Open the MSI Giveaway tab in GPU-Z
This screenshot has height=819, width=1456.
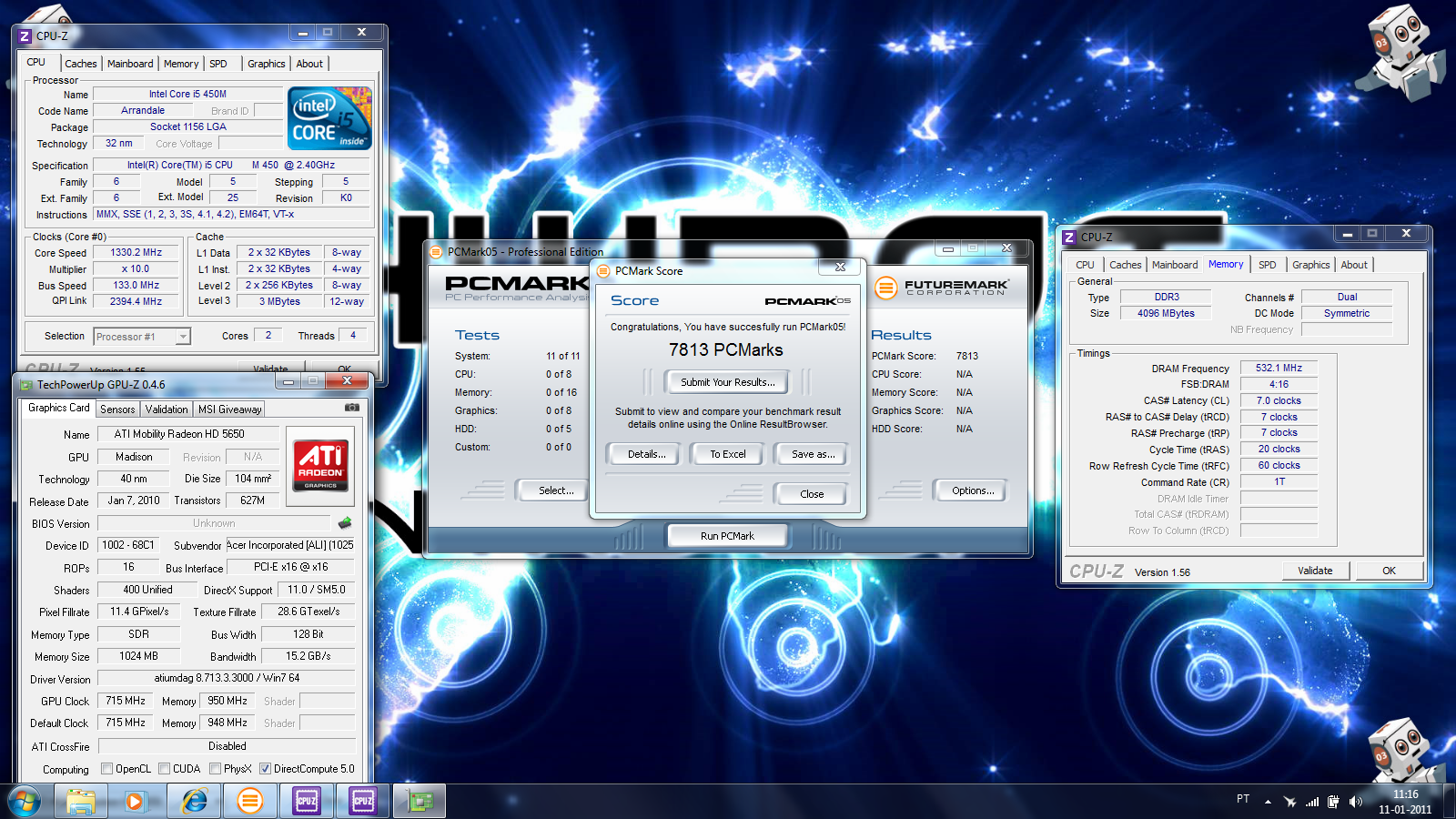(x=229, y=409)
